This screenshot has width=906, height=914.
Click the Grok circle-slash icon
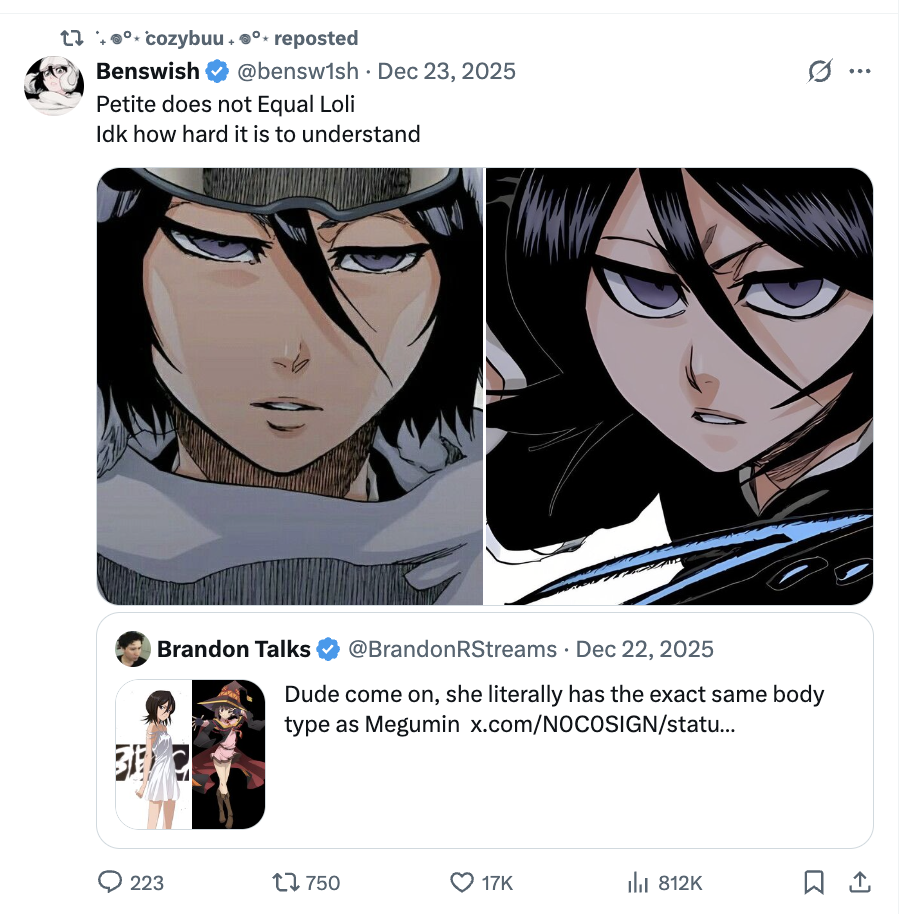point(819,72)
